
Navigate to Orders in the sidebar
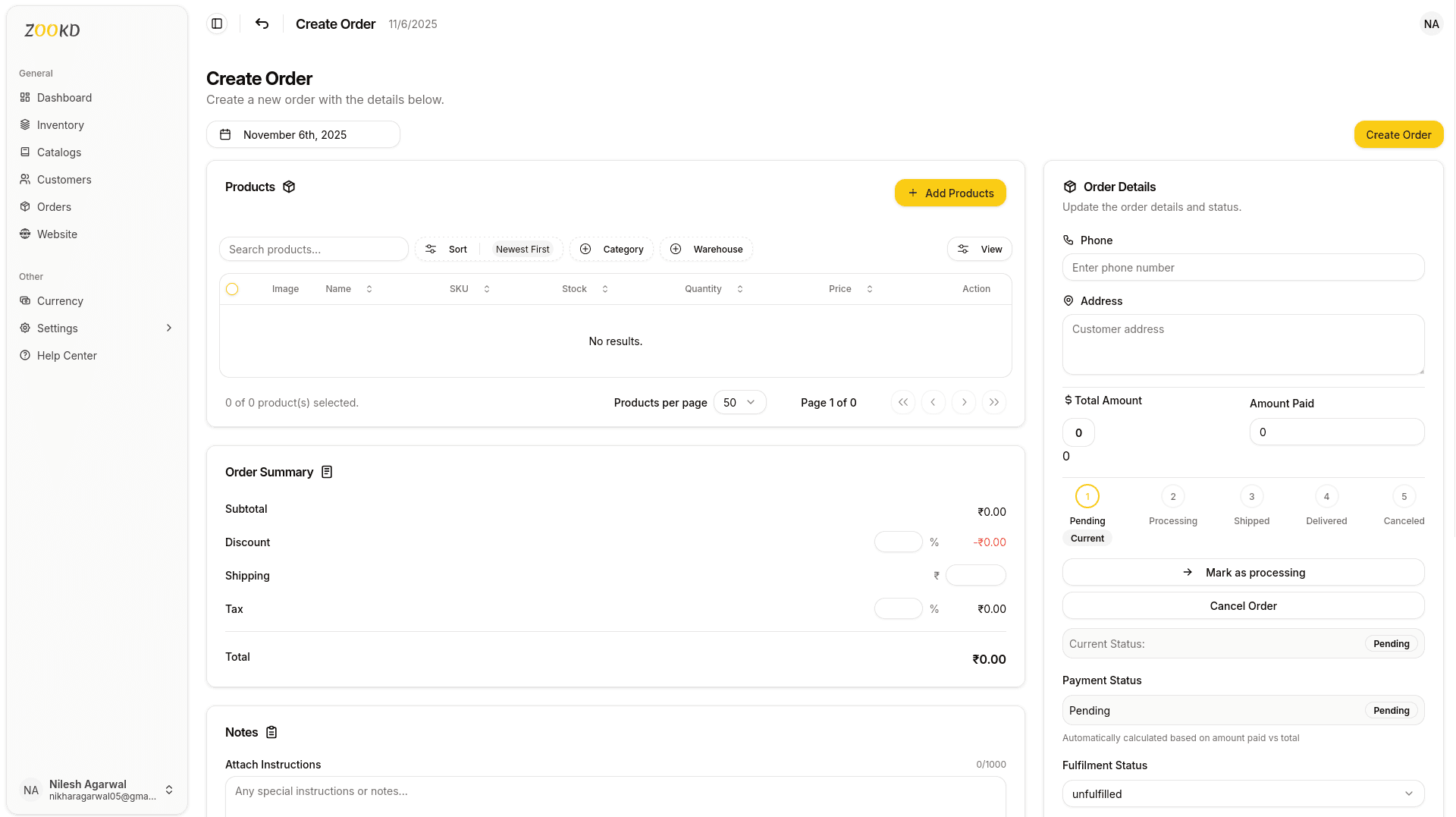55,206
